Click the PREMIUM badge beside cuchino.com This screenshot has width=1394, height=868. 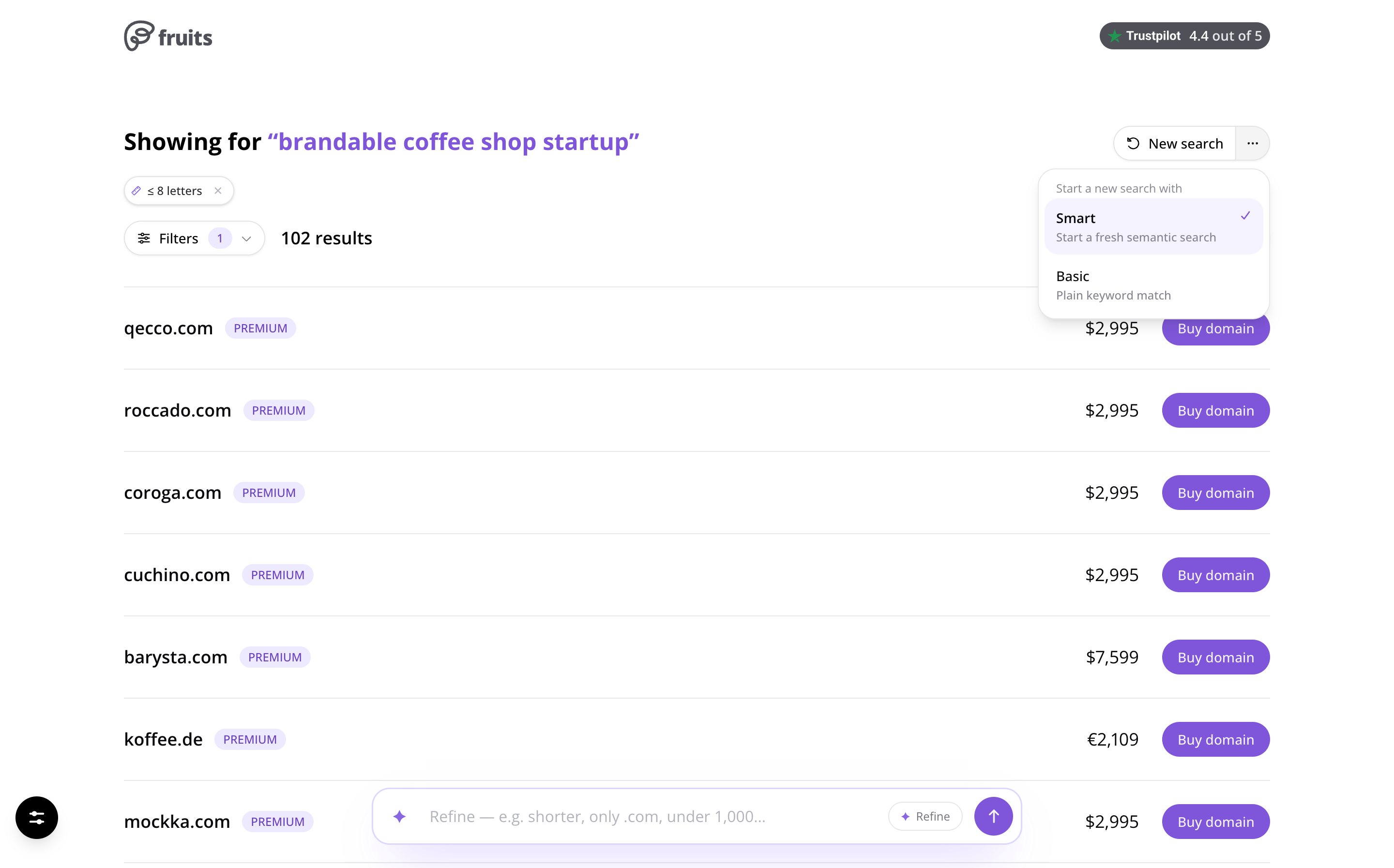coord(277,575)
